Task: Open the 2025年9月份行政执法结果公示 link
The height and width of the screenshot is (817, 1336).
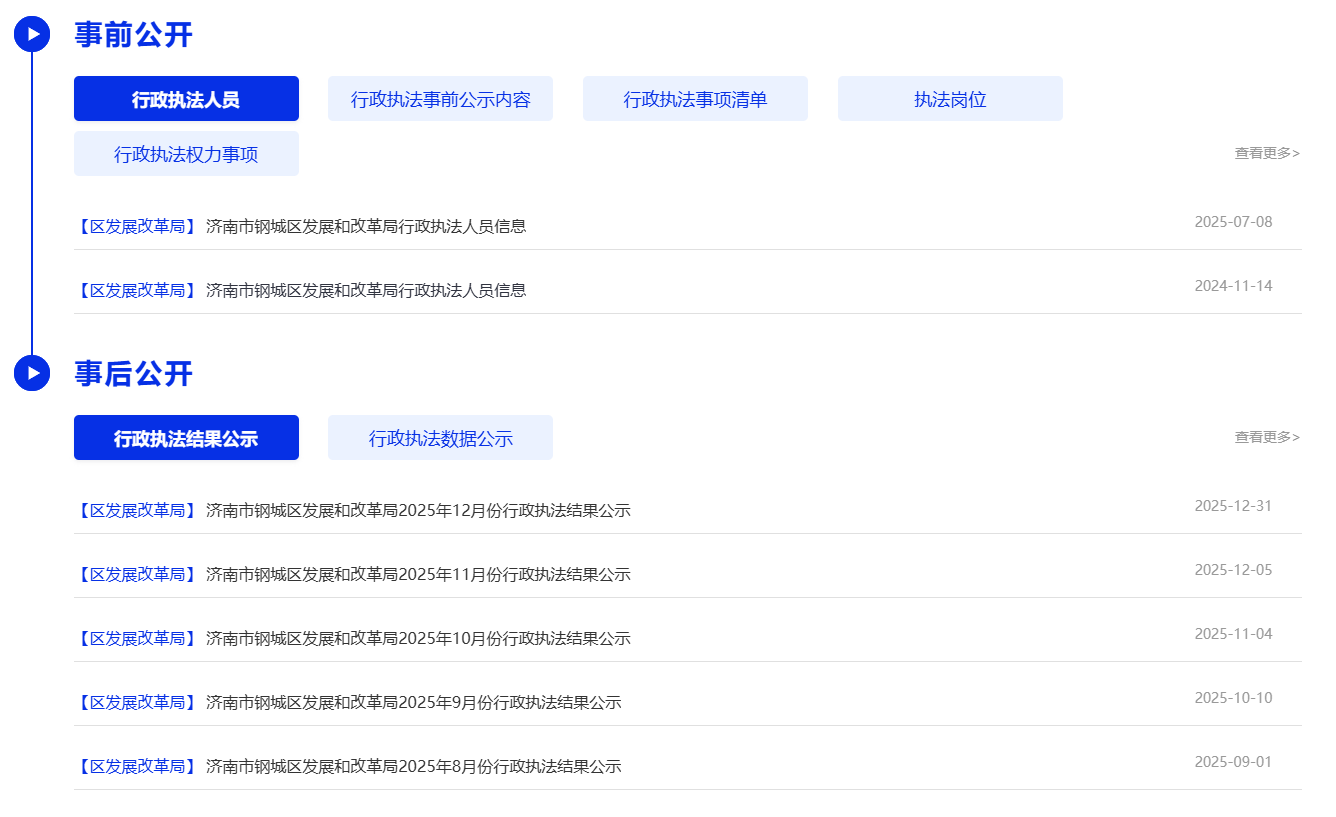Action: [x=413, y=703]
